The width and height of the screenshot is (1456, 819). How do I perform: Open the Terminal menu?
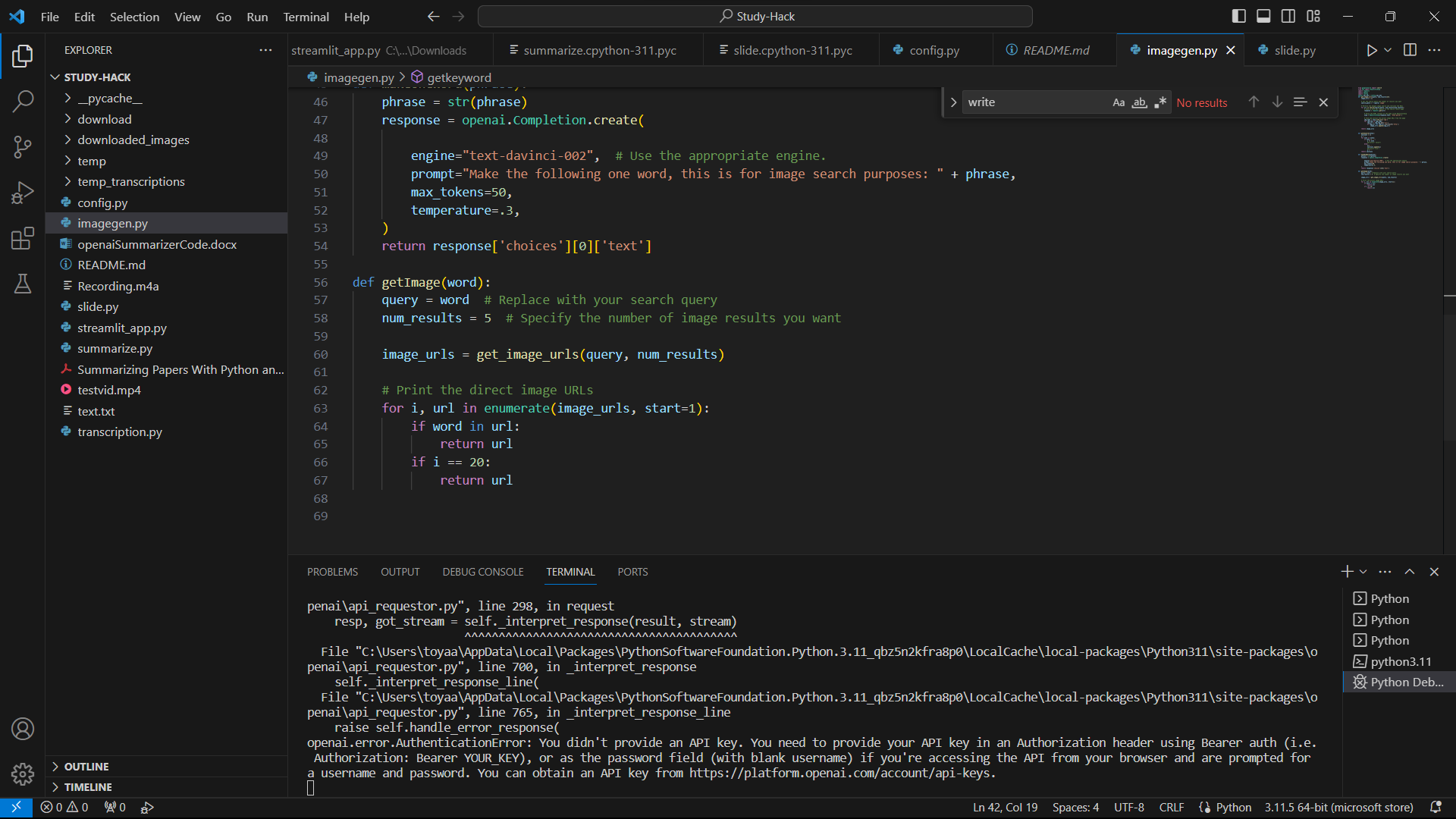[306, 17]
